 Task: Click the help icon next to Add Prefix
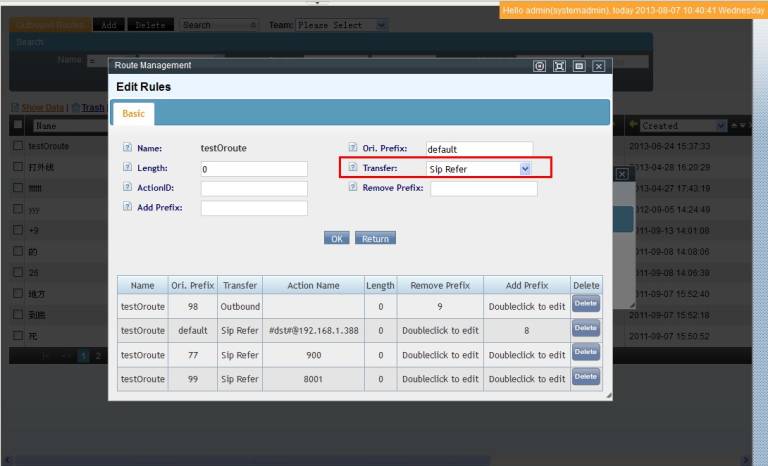(127, 208)
